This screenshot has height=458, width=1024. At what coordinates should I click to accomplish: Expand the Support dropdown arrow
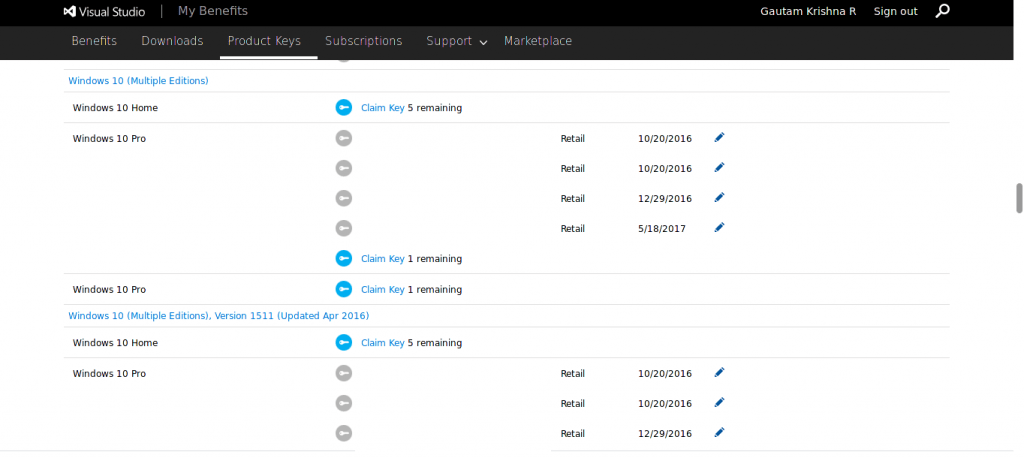(484, 42)
